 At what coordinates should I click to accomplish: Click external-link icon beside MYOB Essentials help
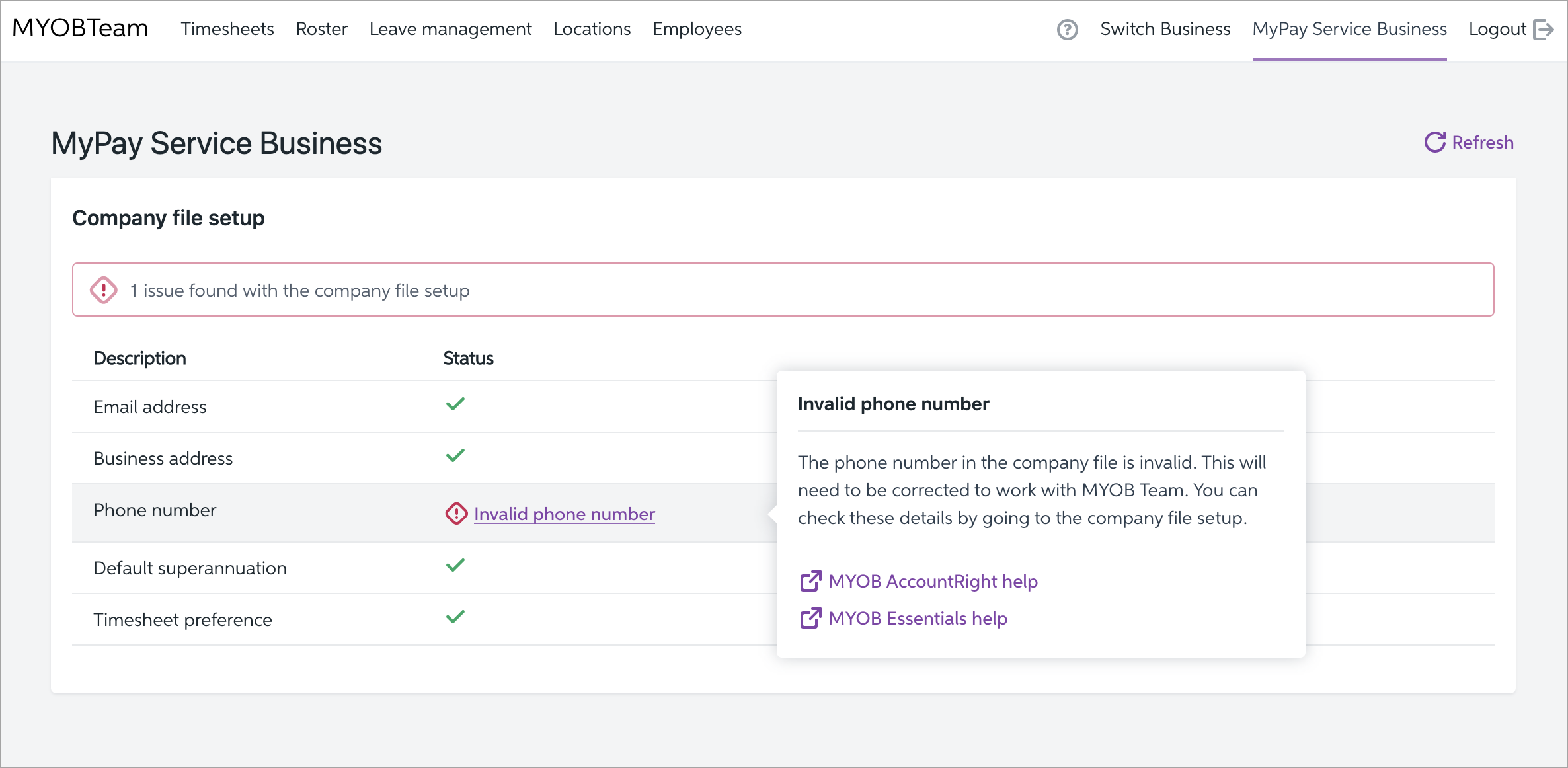(x=810, y=618)
